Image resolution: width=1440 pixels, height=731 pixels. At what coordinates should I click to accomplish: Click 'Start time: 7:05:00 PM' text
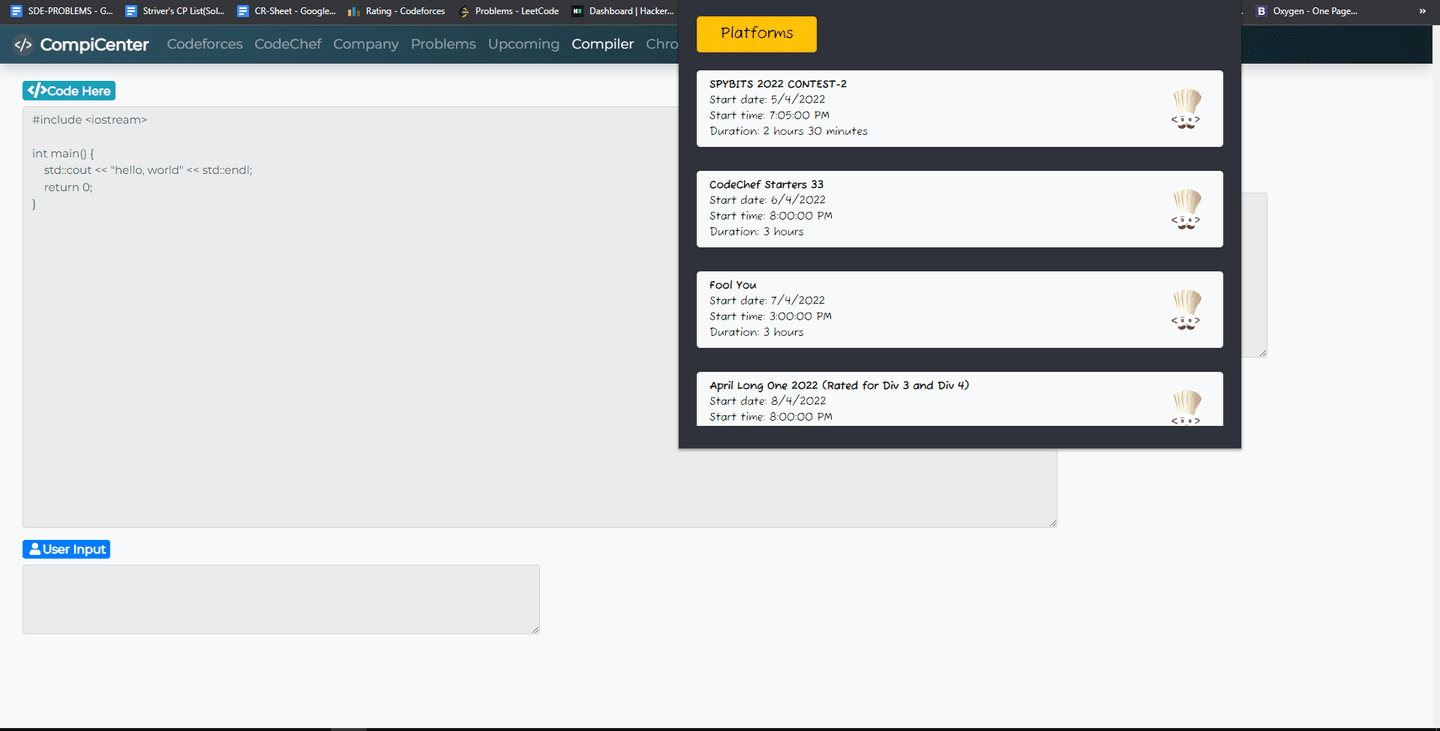769,115
